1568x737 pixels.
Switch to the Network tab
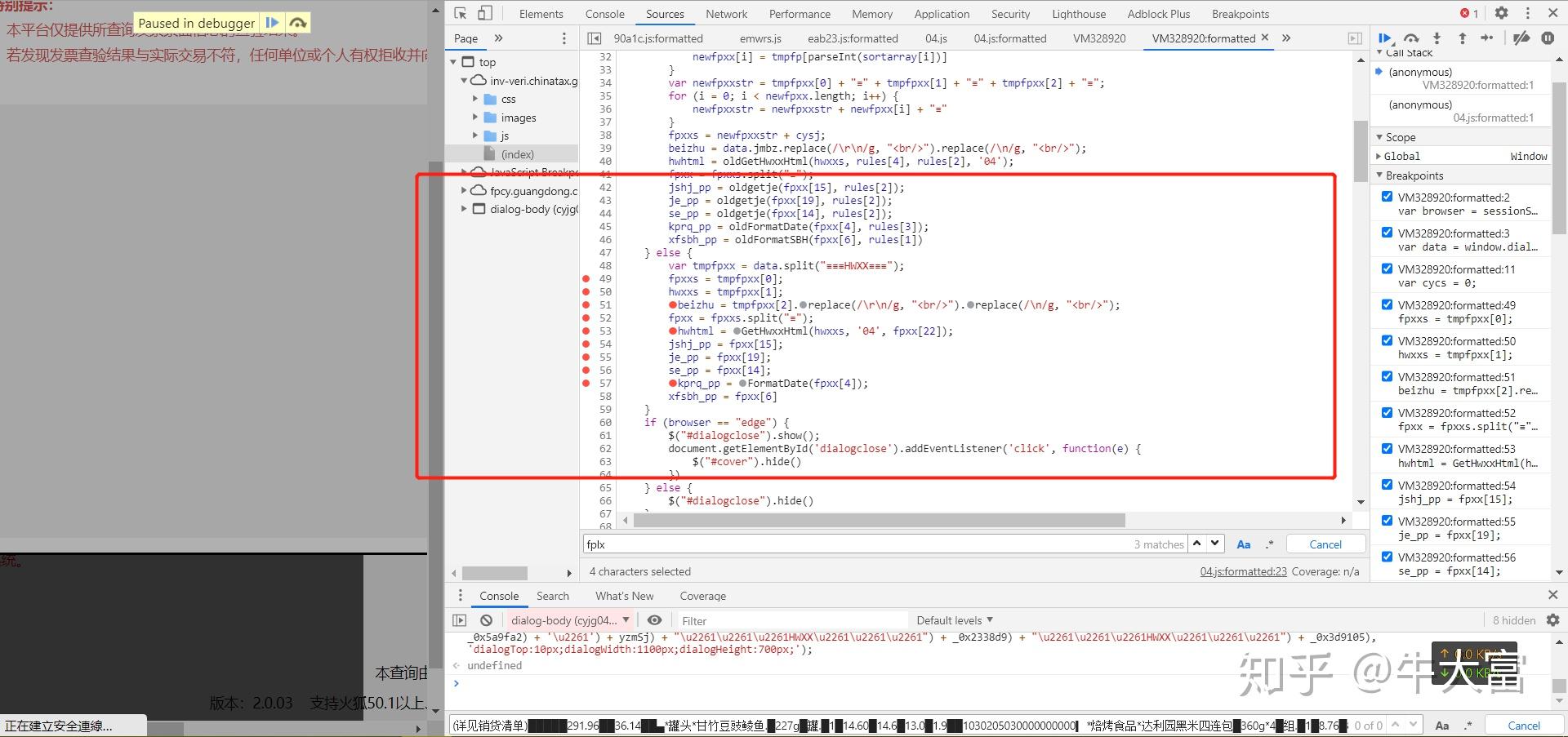tap(726, 14)
